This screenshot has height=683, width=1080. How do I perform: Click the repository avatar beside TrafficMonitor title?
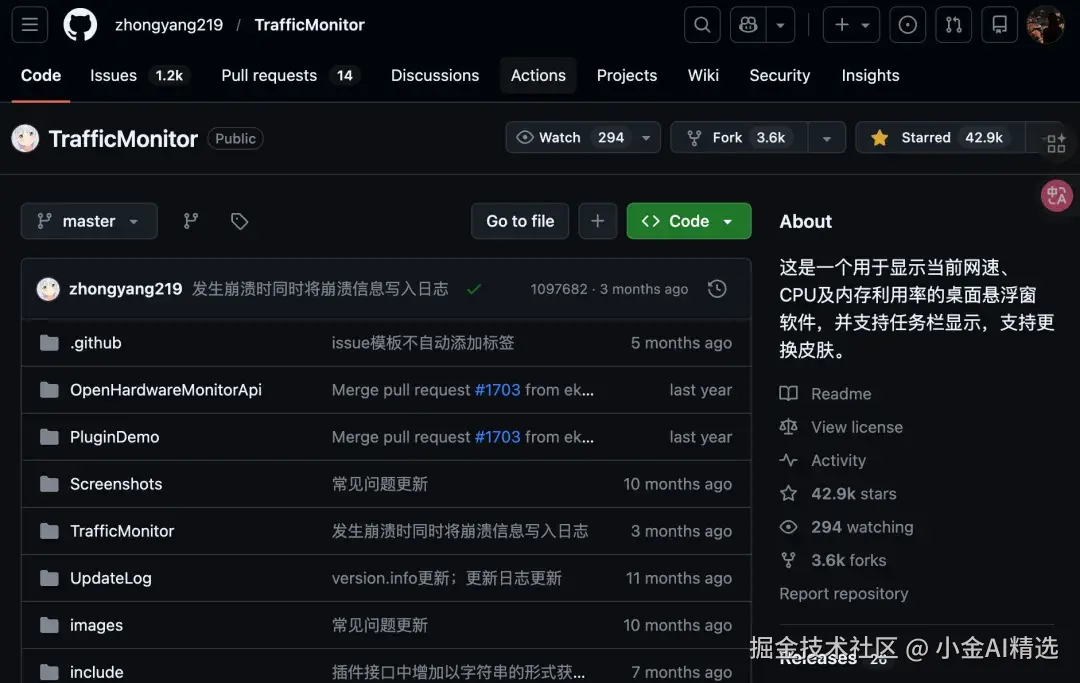click(25, 138)
